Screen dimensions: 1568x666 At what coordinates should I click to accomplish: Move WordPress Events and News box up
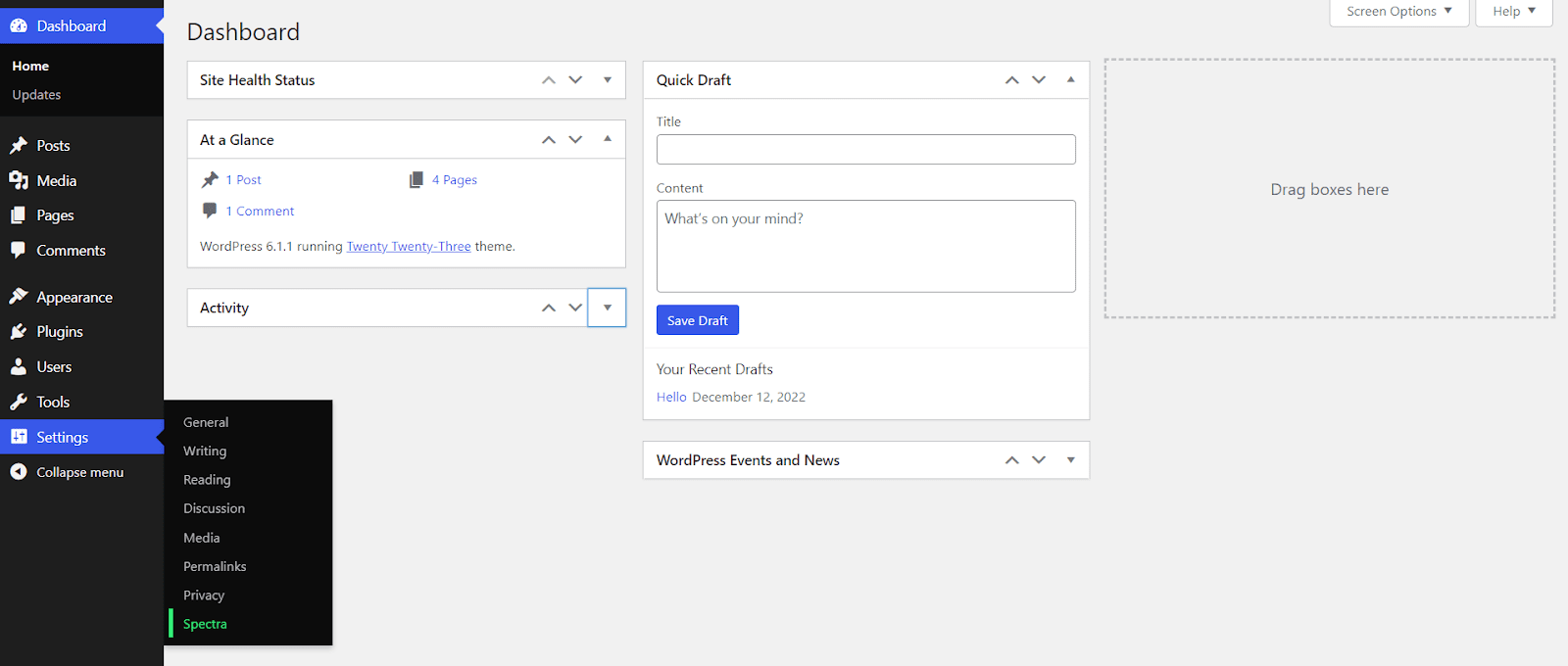(1012, 460)
